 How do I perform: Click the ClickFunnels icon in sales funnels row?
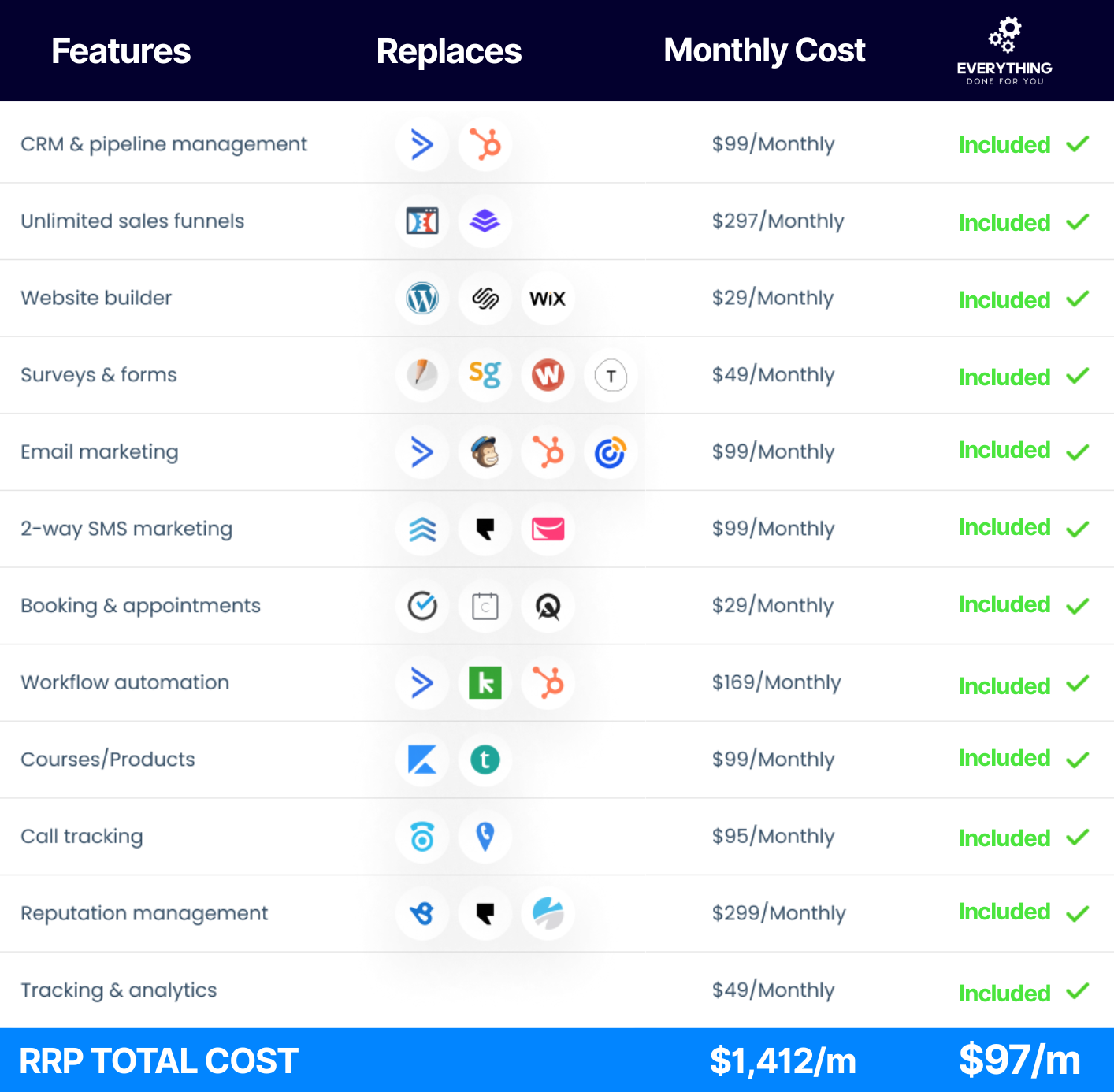pyautogui.click(x=422, y=221)
